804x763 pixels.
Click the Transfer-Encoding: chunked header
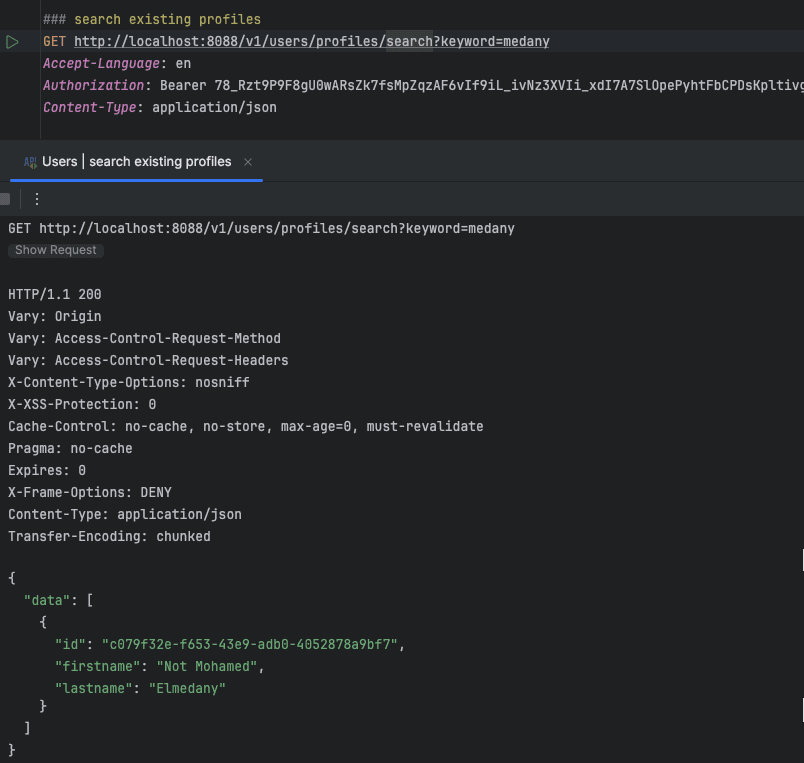click(x=109, y=537)
